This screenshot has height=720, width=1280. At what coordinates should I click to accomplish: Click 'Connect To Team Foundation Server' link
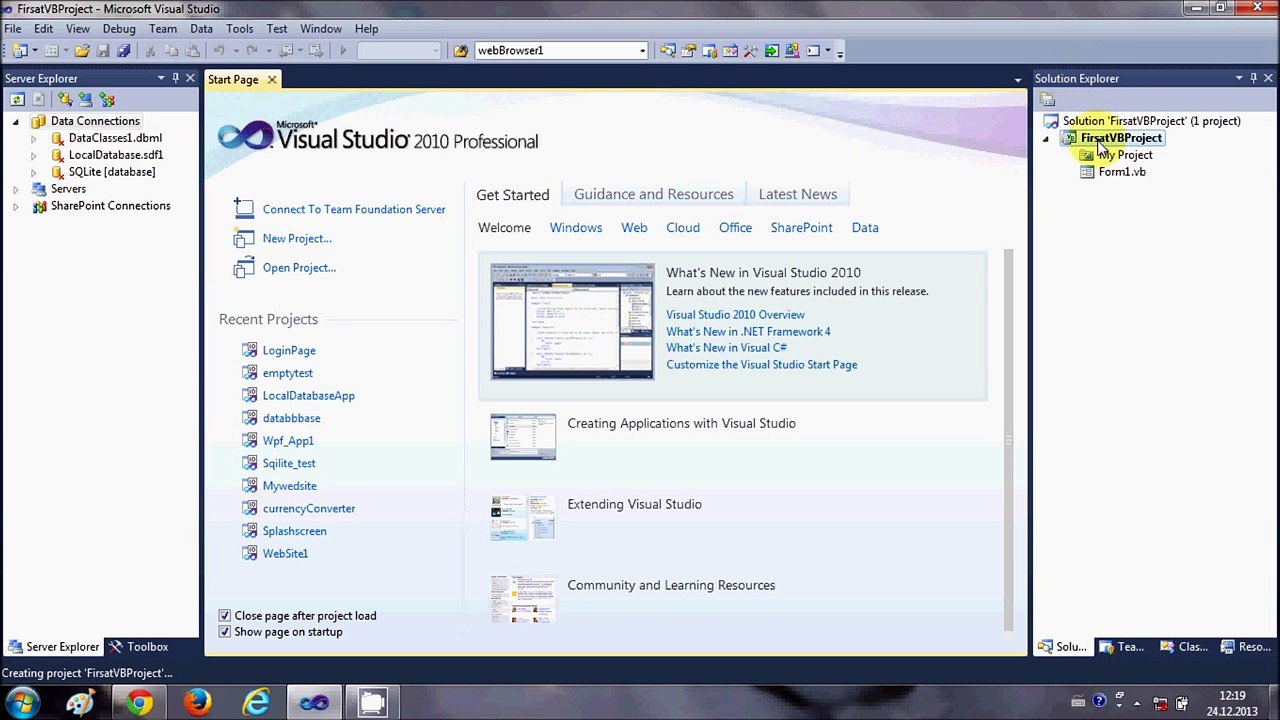[354, 209]
